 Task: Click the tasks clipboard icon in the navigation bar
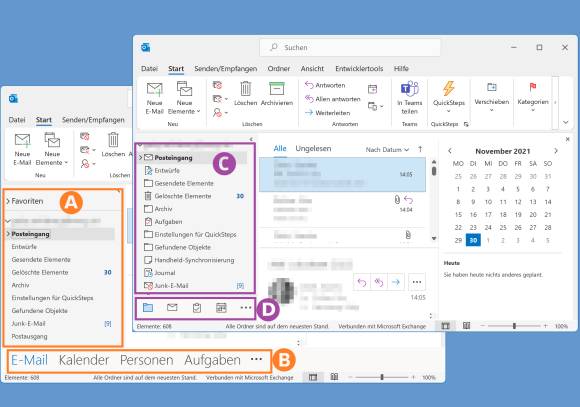tap(197, 307)
